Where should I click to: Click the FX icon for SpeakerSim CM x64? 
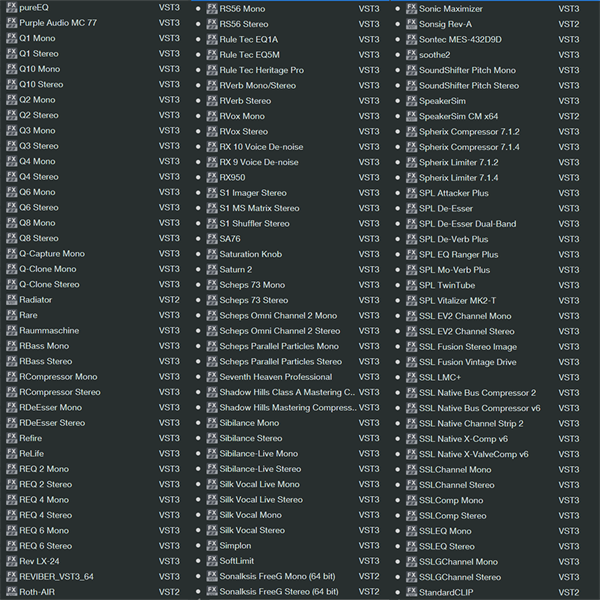pyautogui.click(x=411, y=116)
